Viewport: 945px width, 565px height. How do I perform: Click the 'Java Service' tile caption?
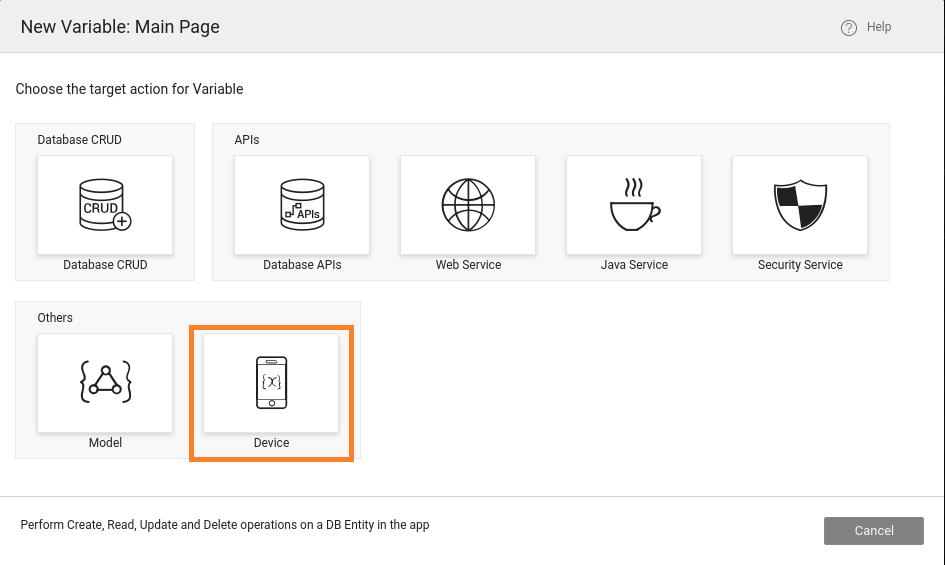pyautogui.click(x=634, y=265)
